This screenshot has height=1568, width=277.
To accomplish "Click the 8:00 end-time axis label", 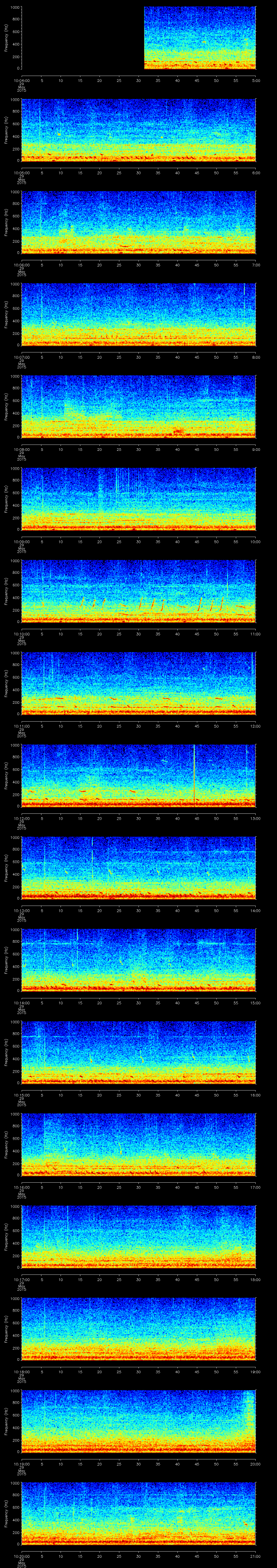I will (256, 357).
